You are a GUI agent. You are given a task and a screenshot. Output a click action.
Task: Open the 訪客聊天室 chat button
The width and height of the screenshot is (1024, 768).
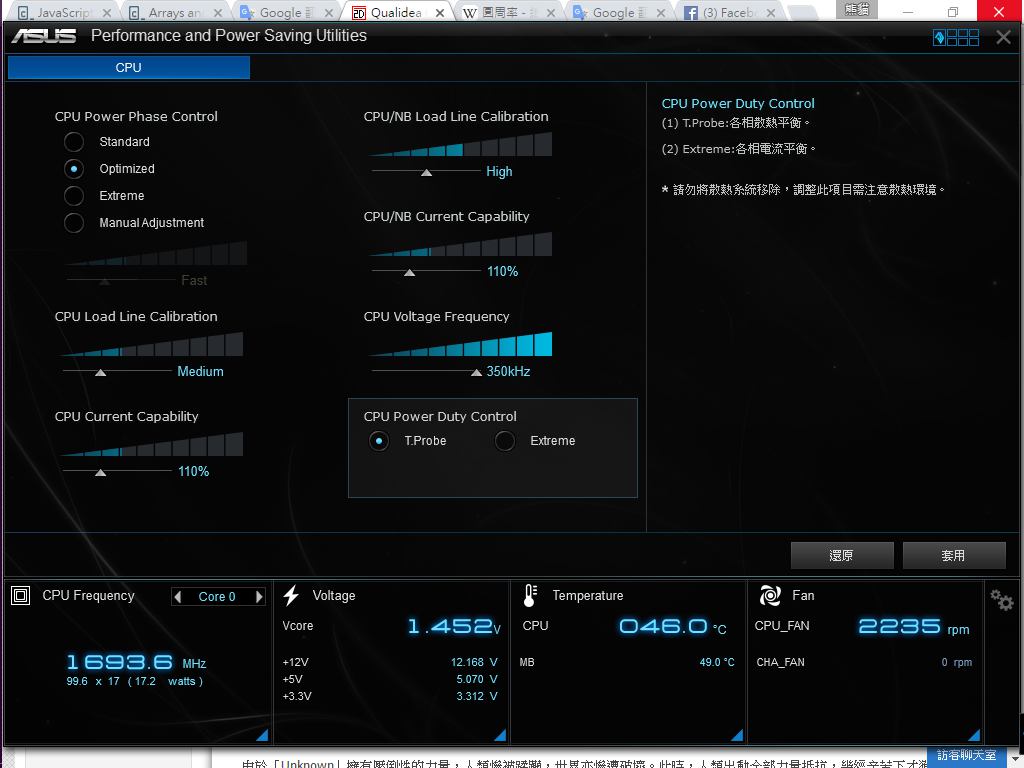tap(967, 755)
